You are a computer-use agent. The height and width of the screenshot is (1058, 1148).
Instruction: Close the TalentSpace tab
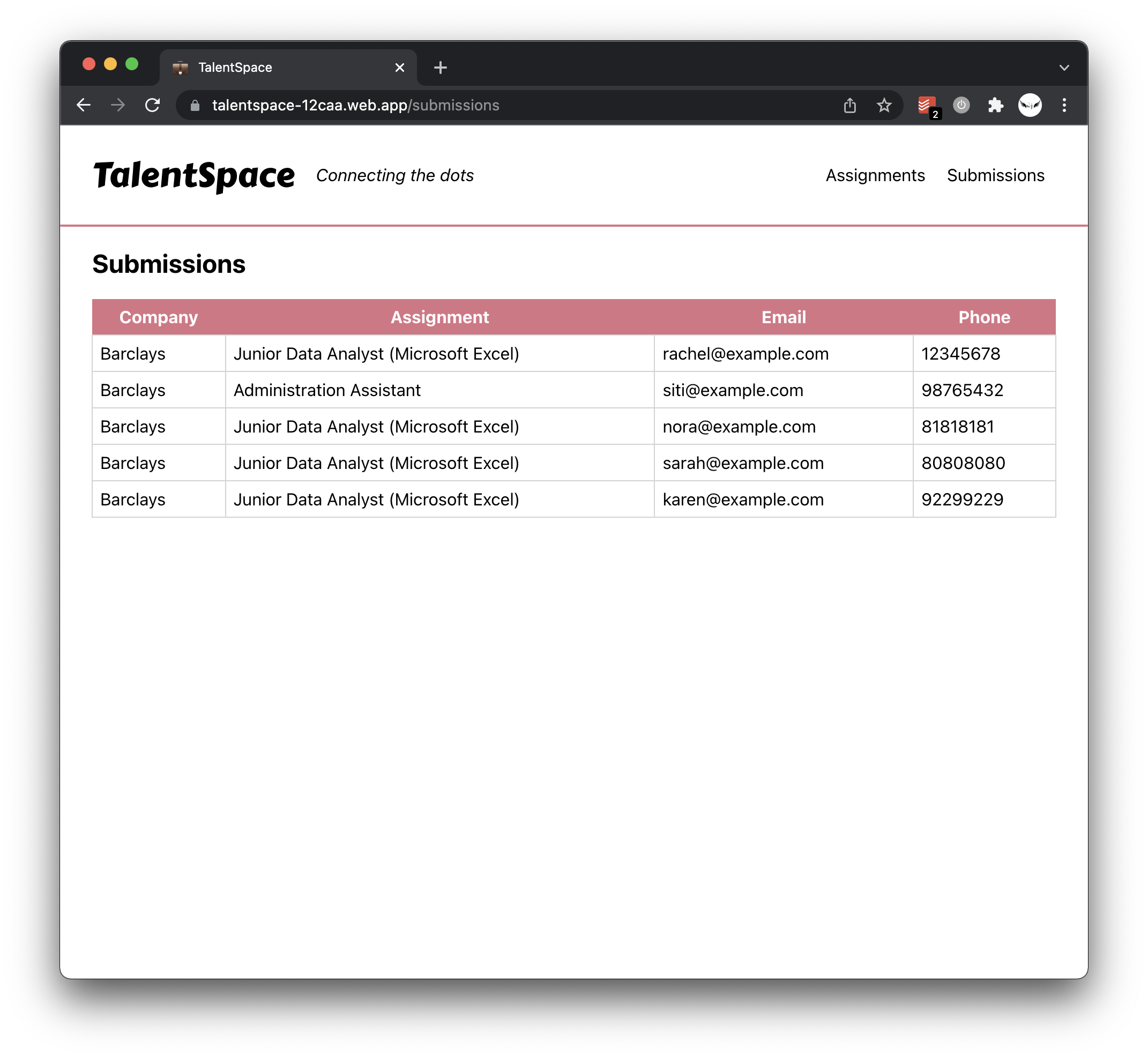(x=400, y=68)
